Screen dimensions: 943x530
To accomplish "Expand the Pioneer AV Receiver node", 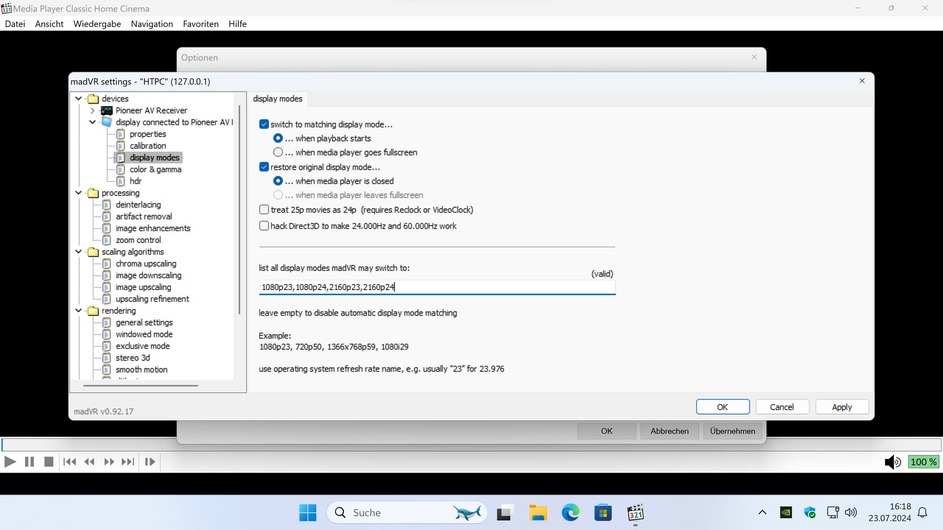I will (x=92, y=111).
